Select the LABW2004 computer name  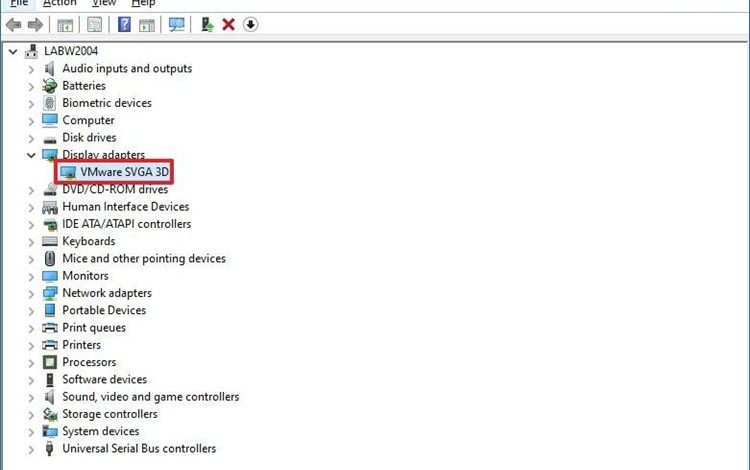pos(71,51)
